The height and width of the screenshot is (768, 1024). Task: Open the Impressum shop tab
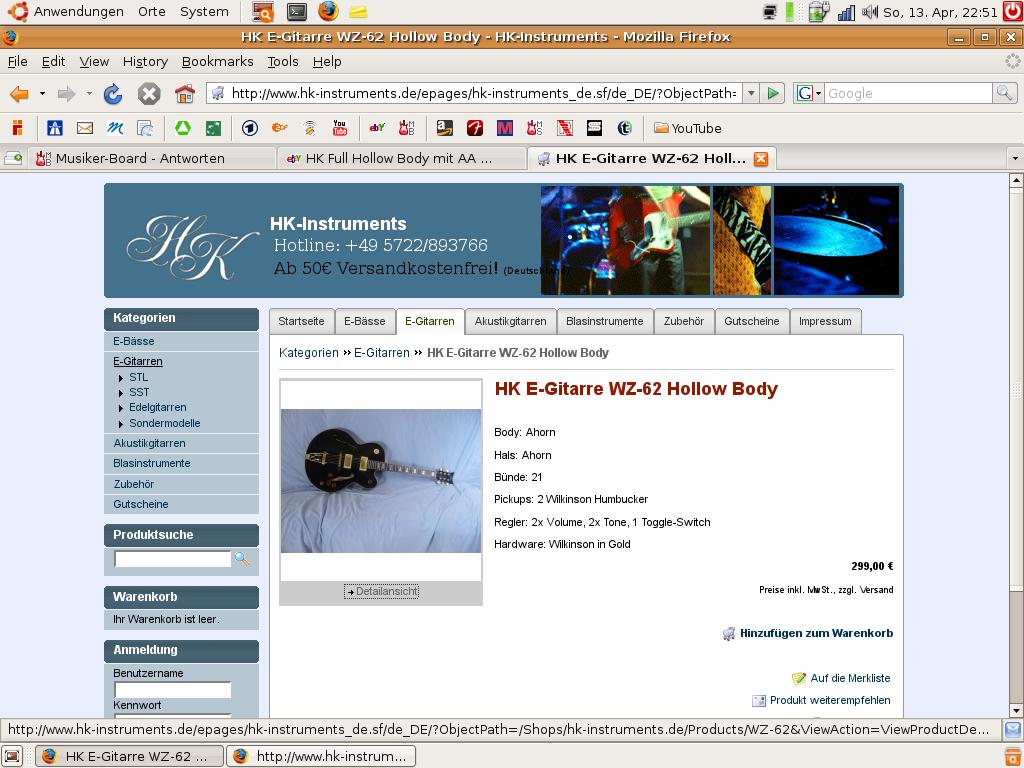click(825, 321)
